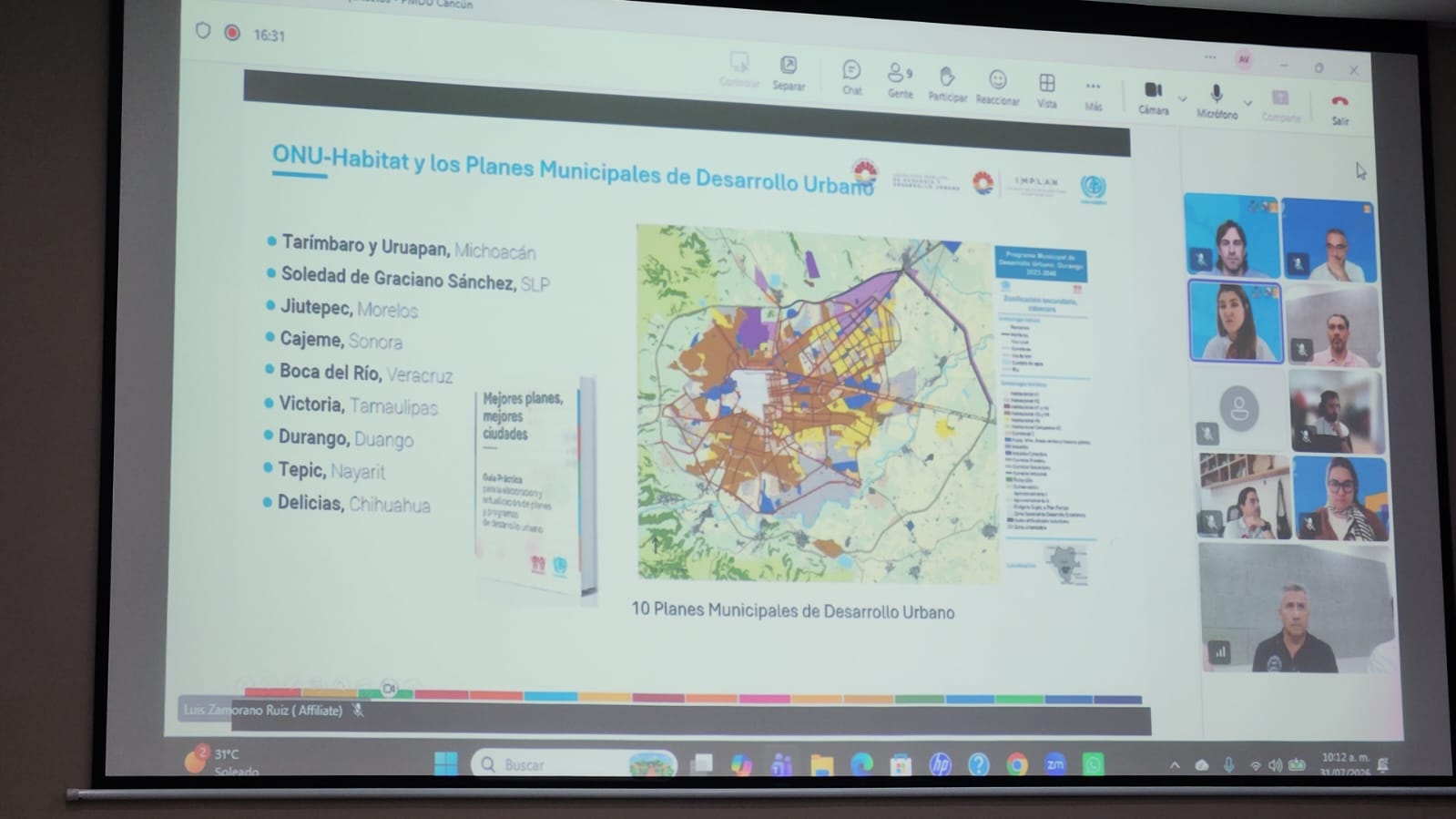Click the 'Tepic, Nayarit' bullet
The height and width of the screenshot is (819, 1456).
pos(324,470)
